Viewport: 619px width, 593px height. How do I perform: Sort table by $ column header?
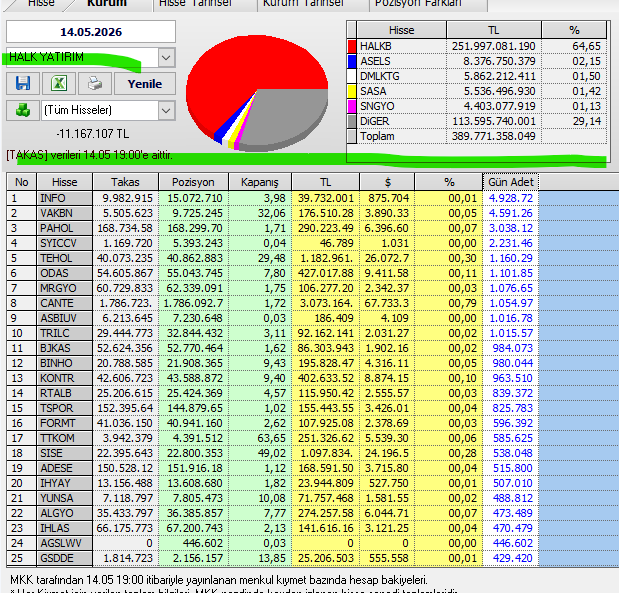tap(387, 182)
